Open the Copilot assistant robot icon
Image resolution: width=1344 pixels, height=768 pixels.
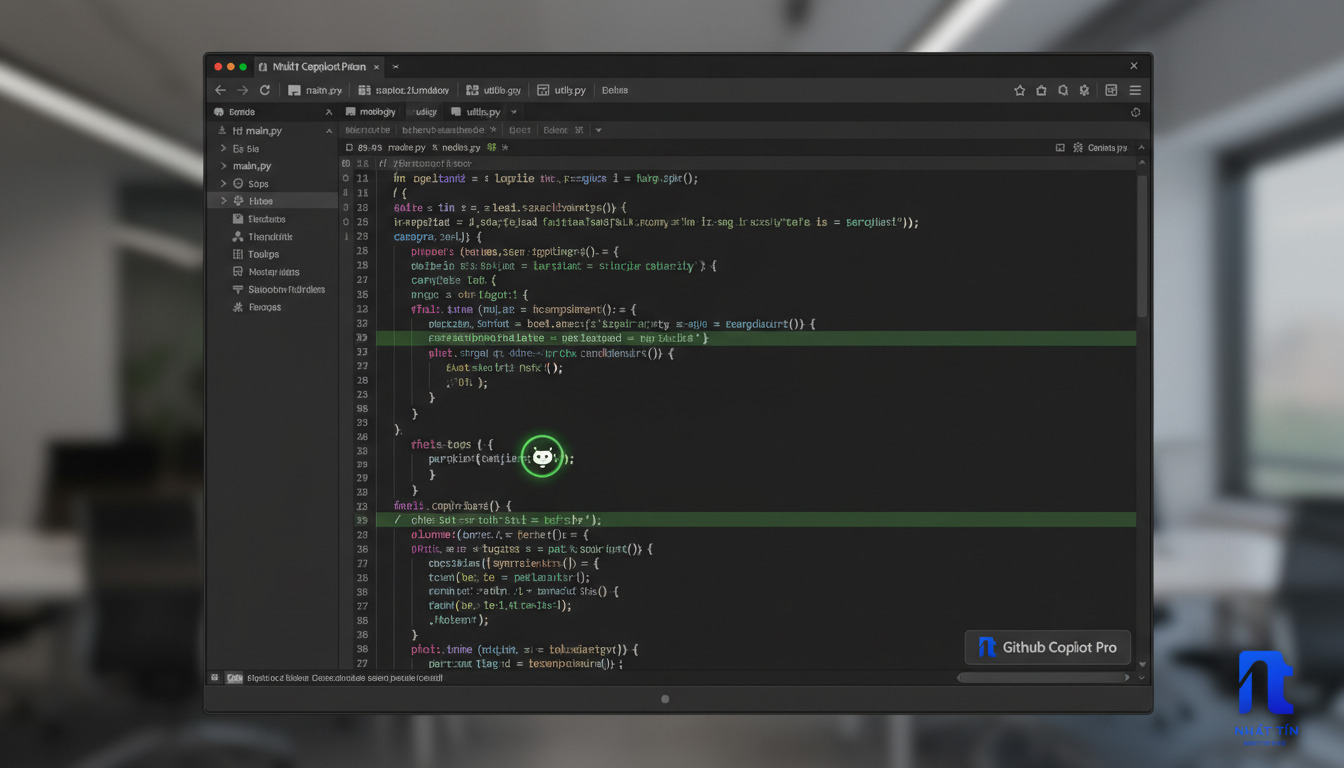pos(542,457)
